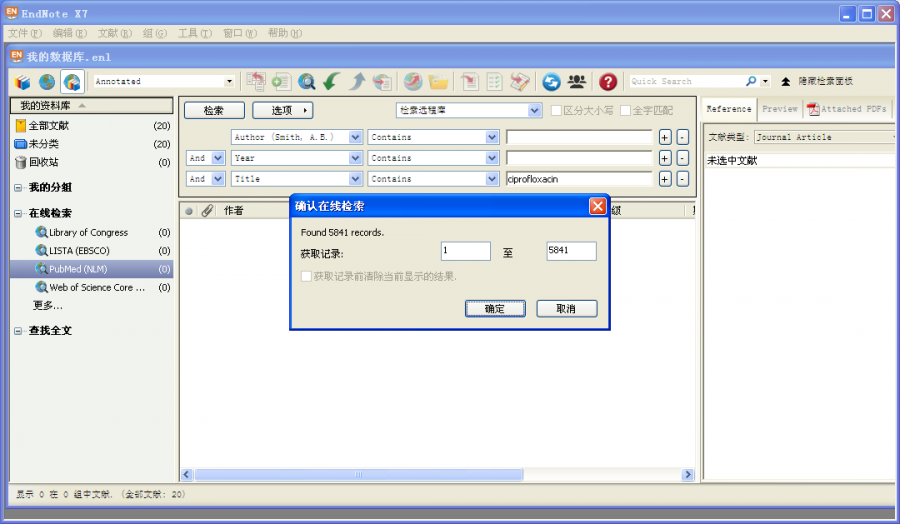Image resolution: width=900 pixels, height=524 pixels.
Task: Click the Share Library people icon
Action: point(576,81)
